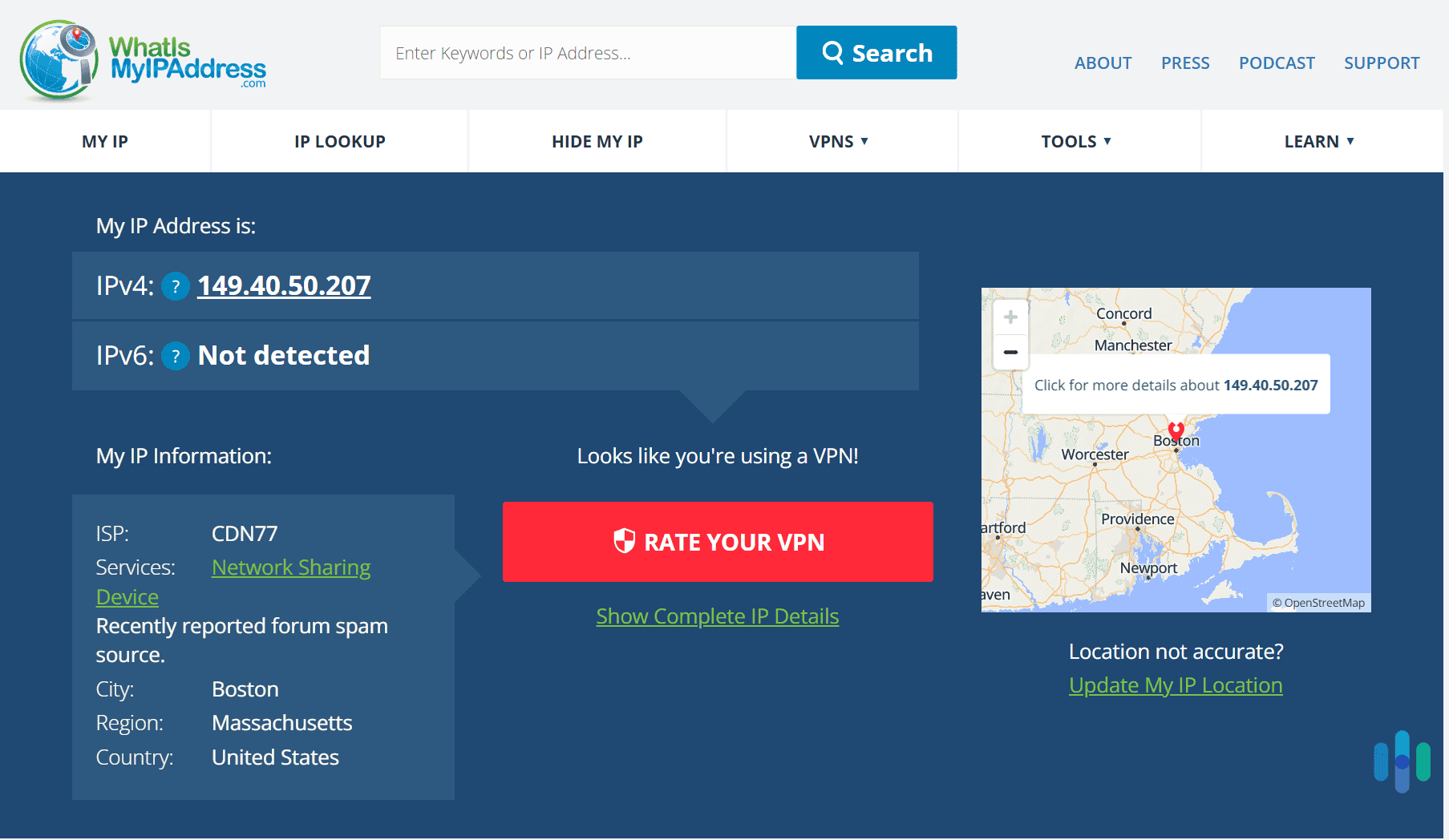This screenshot has height=840, width=1449.
Task: Click the magnifier icon on the Search button
Action: (x=832, y=52)
